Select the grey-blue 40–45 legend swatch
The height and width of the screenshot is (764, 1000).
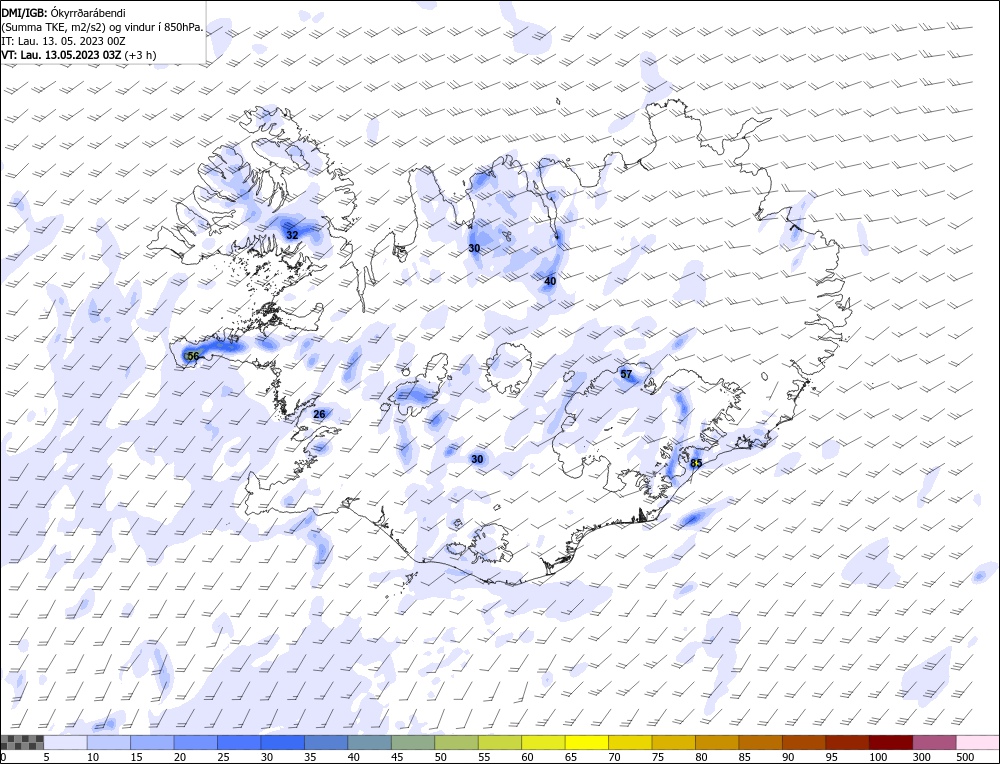point(369,742)
